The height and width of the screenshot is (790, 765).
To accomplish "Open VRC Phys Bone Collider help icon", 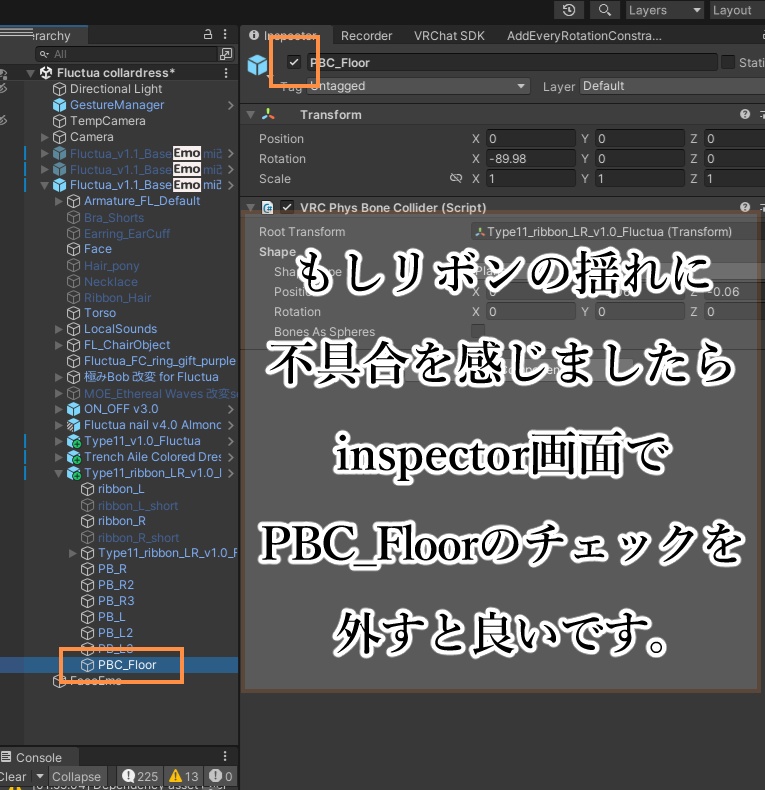I will [745, 207].
